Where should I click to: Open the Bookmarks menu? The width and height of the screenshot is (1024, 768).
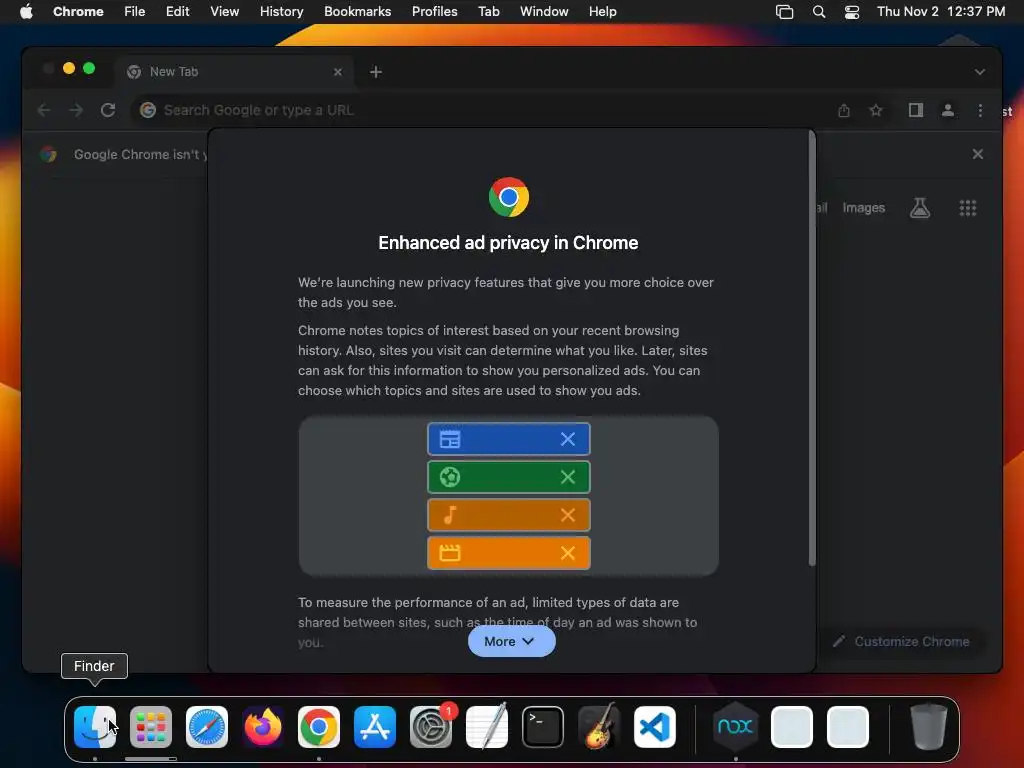click(x=357, y=12)
